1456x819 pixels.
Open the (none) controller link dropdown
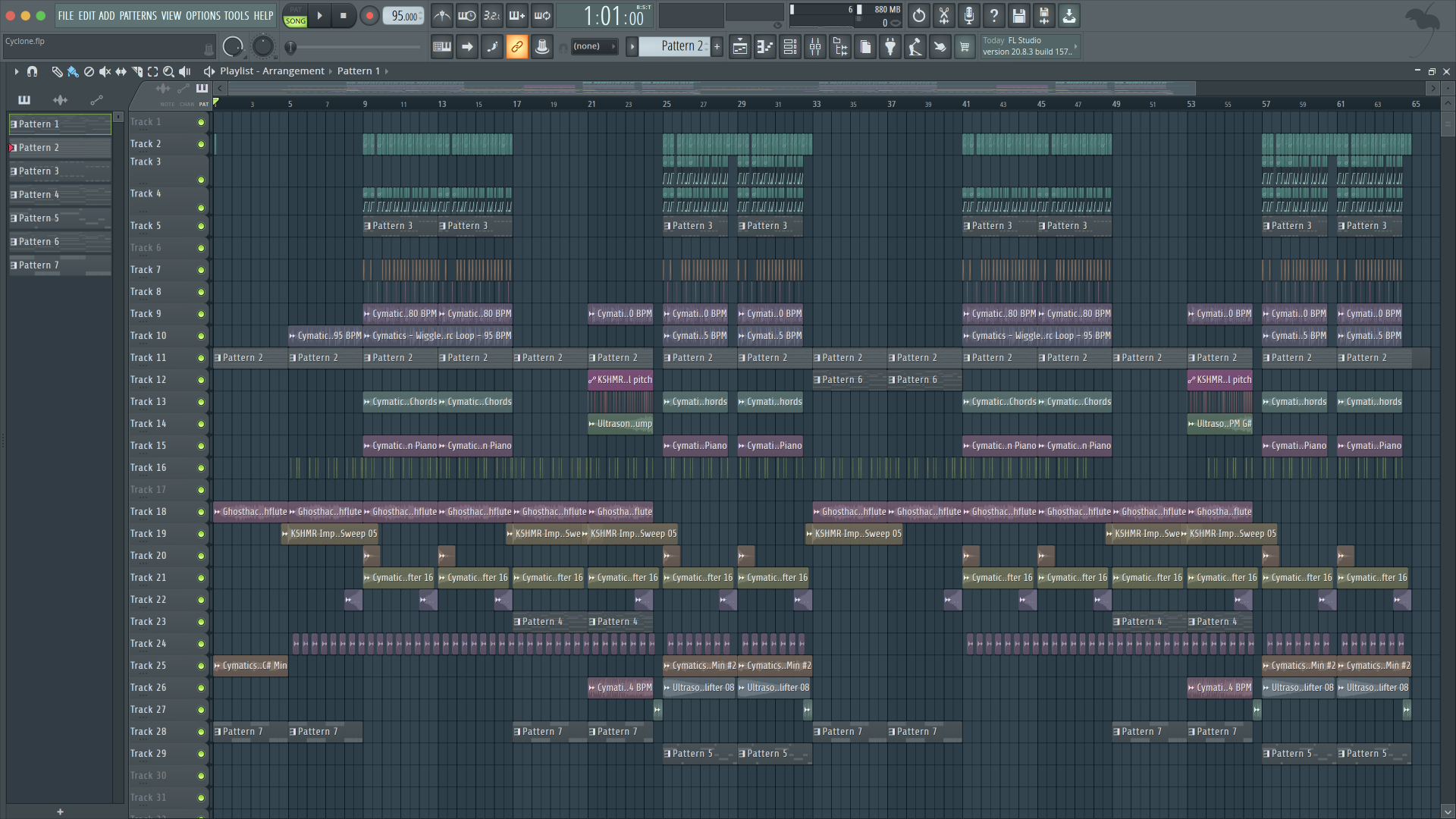[595, 46]
